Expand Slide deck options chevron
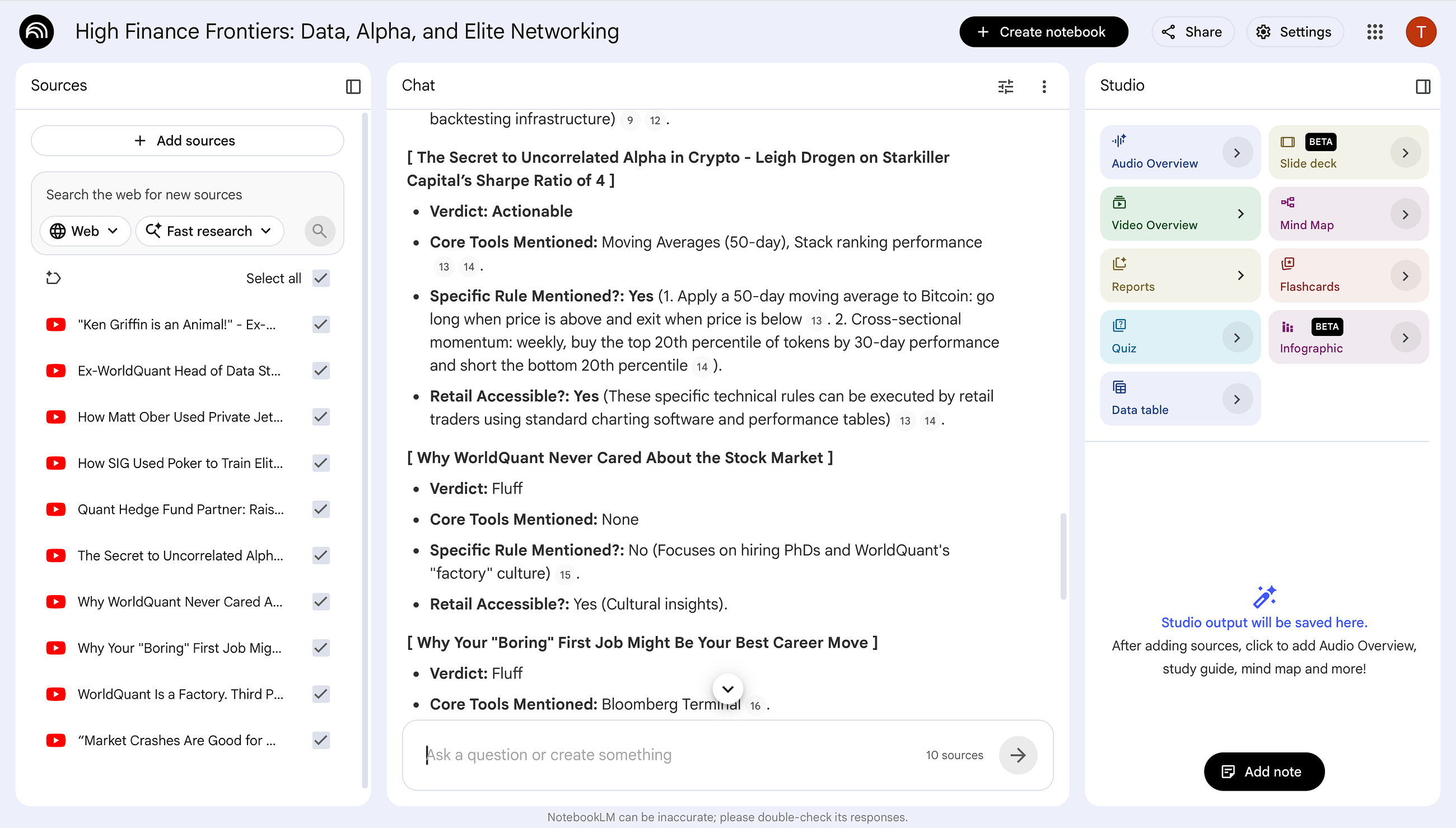The height and width of the screenshot is (828, 1456). tap(1406, 153)
